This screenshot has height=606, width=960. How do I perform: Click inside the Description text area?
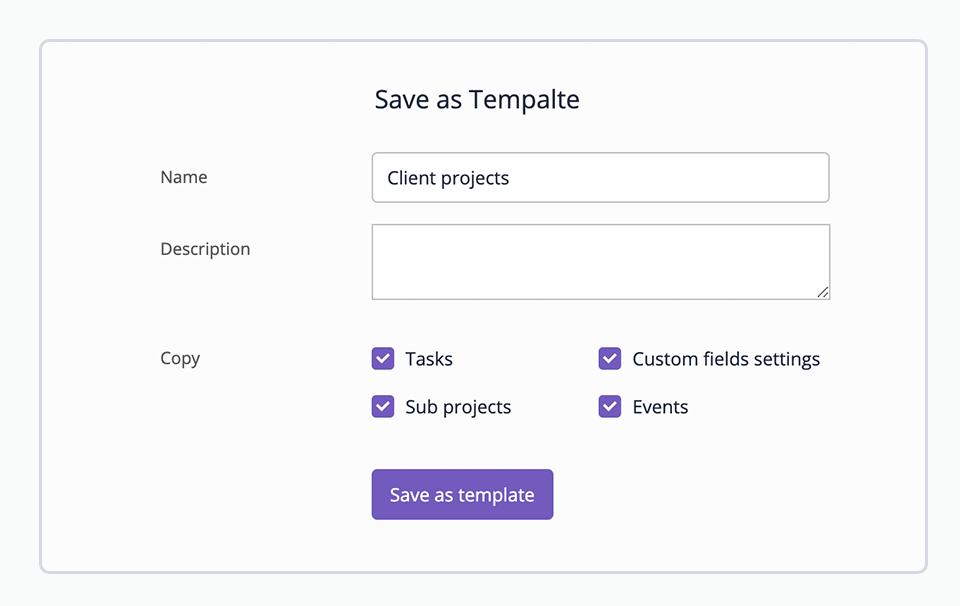601,262
